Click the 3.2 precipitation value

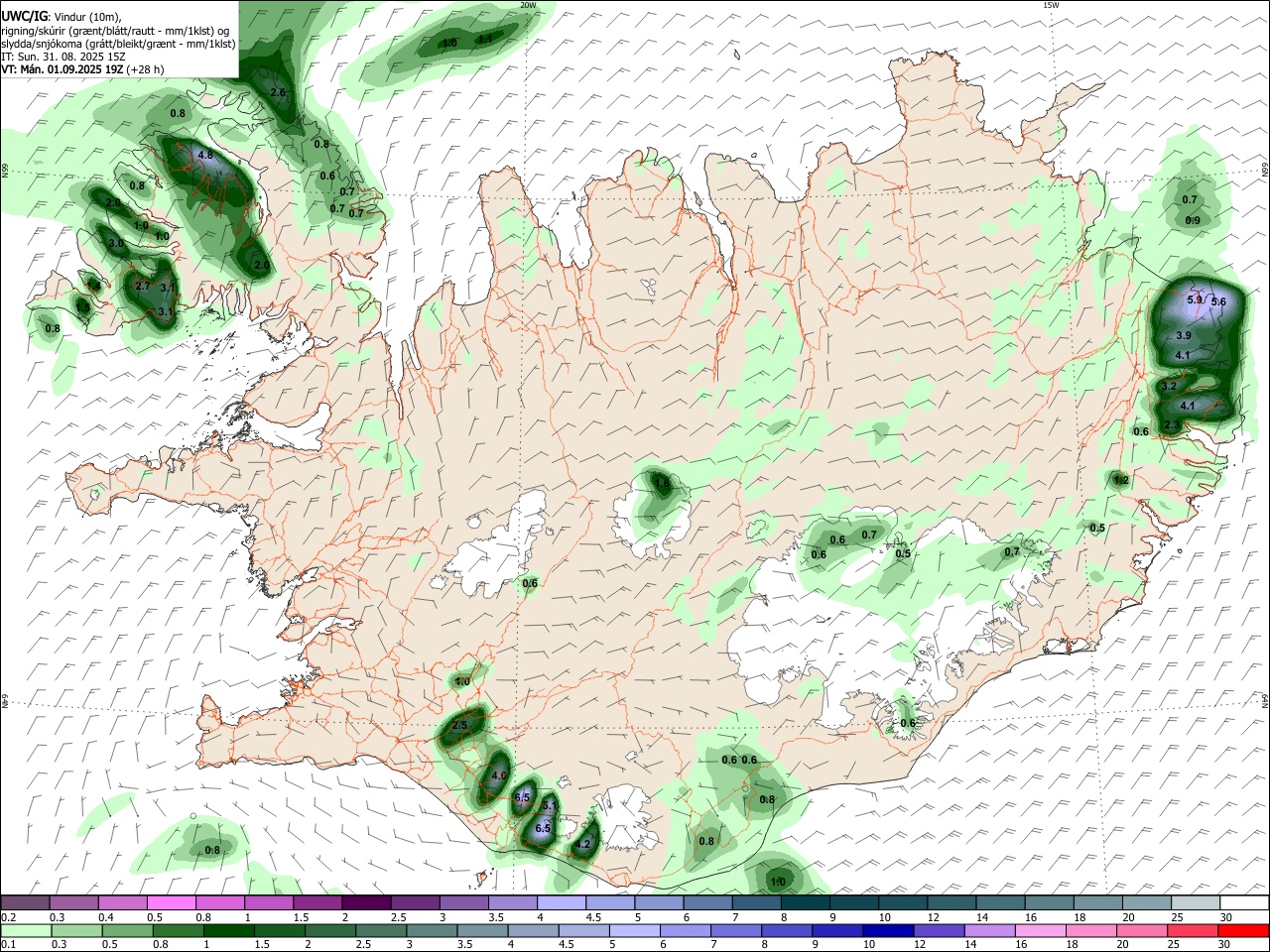[1169, 387]
